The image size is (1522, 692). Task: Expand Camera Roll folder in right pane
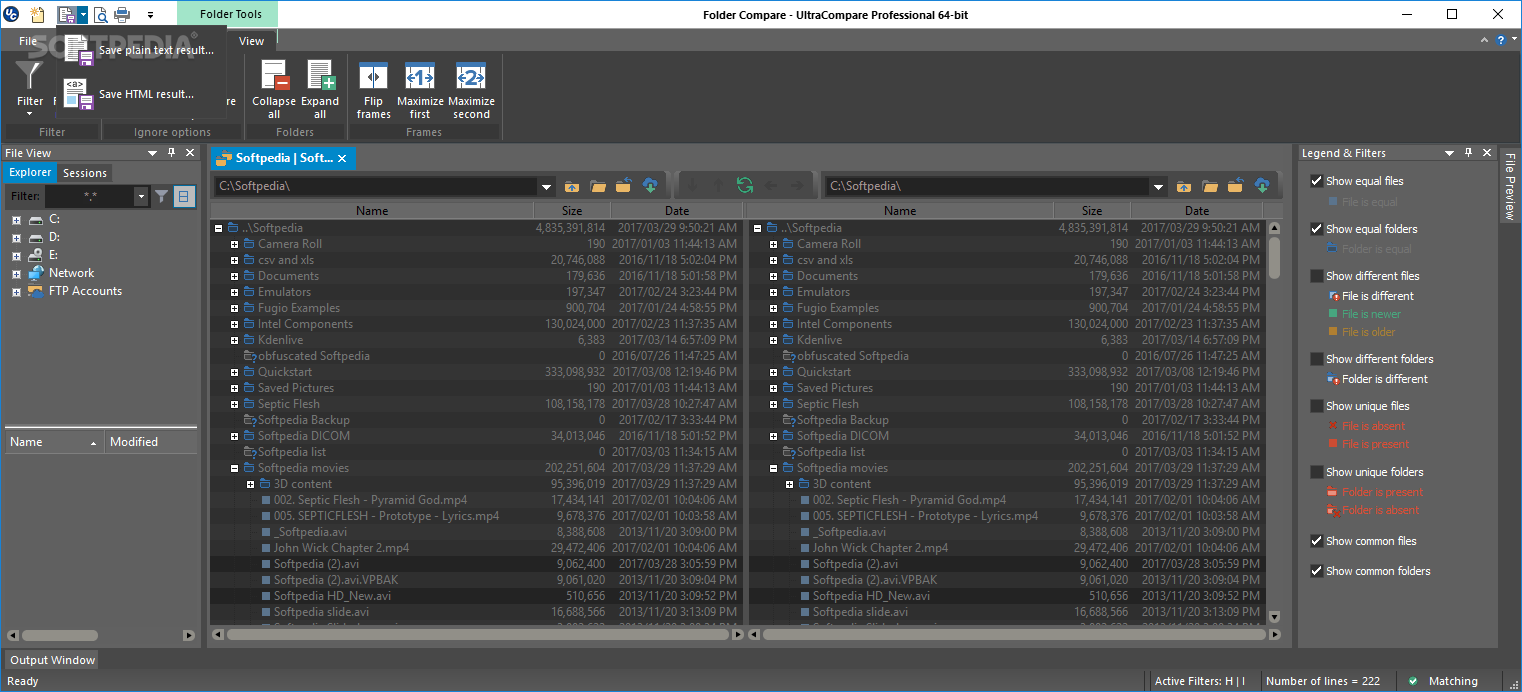pos(773,244)
